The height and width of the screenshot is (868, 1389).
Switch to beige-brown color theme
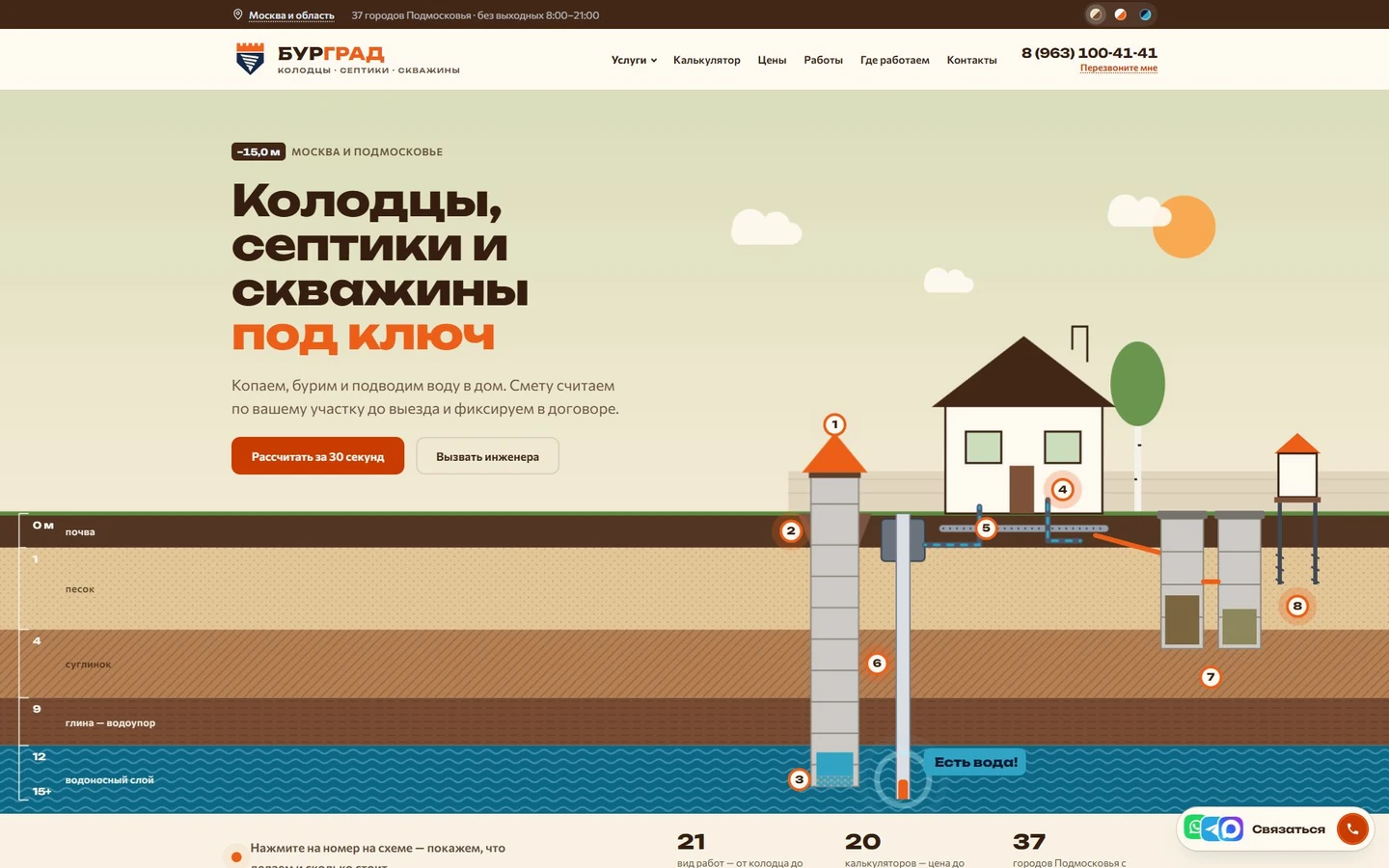(x=1096, y=14)
